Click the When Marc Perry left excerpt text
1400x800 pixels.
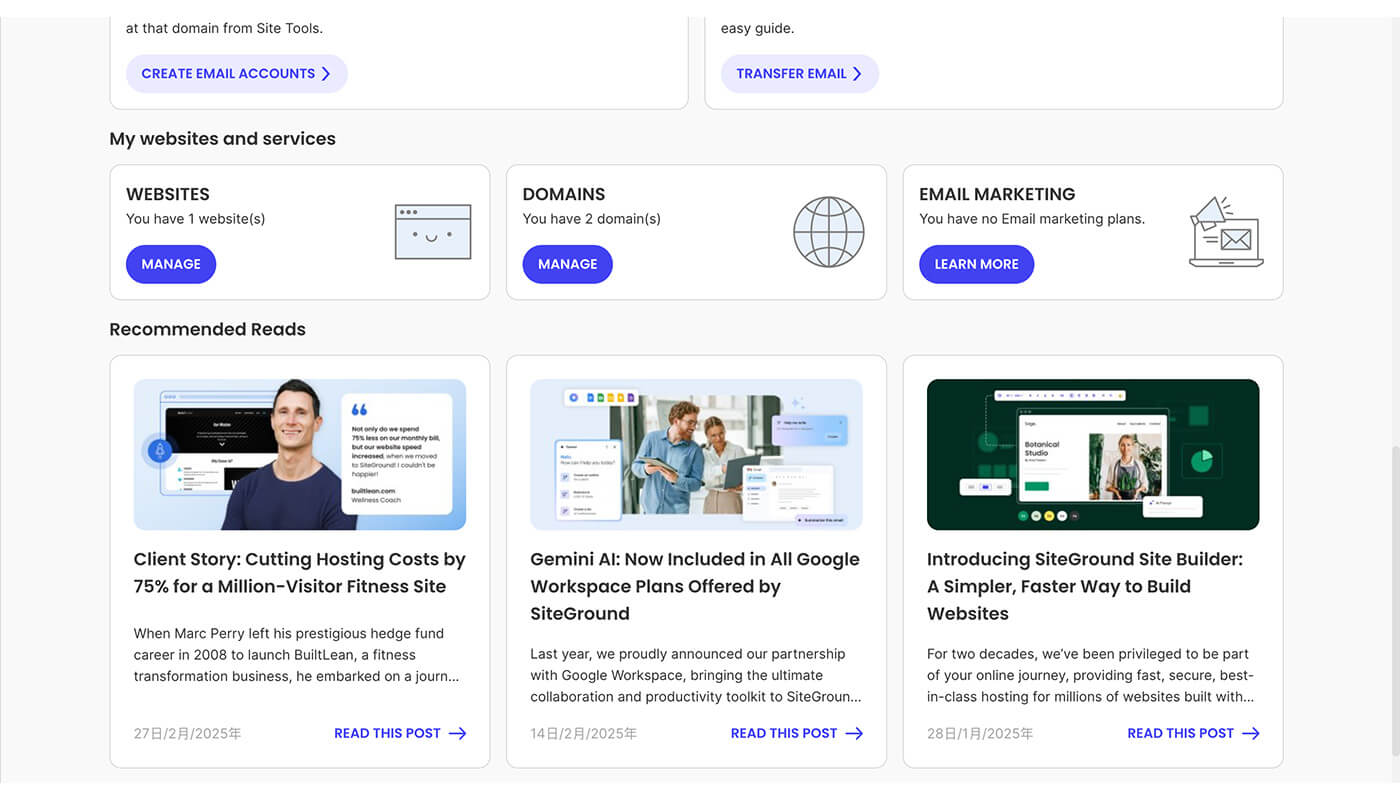click(297, 655)
